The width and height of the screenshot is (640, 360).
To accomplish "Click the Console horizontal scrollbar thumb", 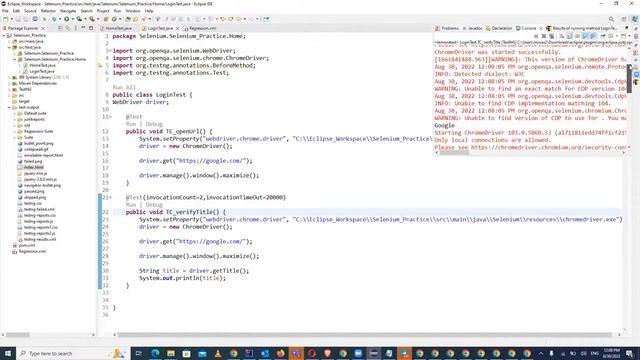I will tap(454, 153).
